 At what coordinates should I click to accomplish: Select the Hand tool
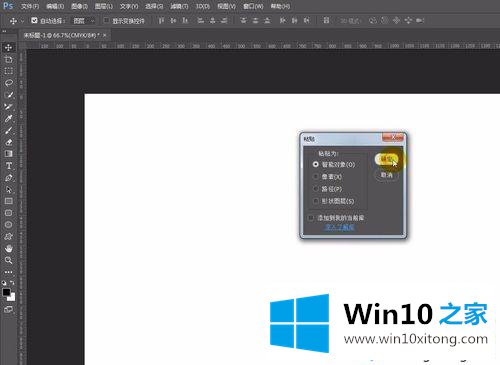(x=8, y=248)
